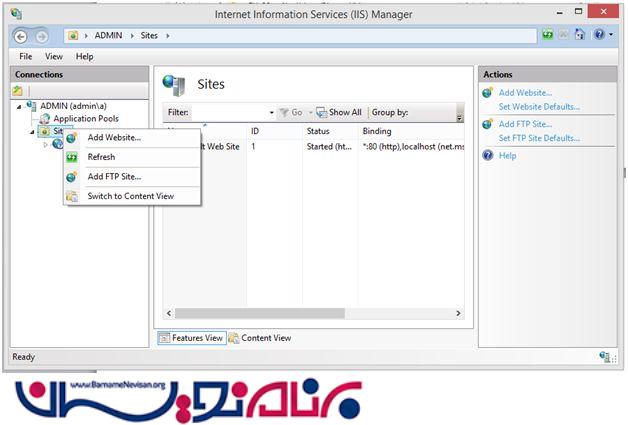
Task: Click the ADMIN server icon in tree
Action: [x=31, y=106]
